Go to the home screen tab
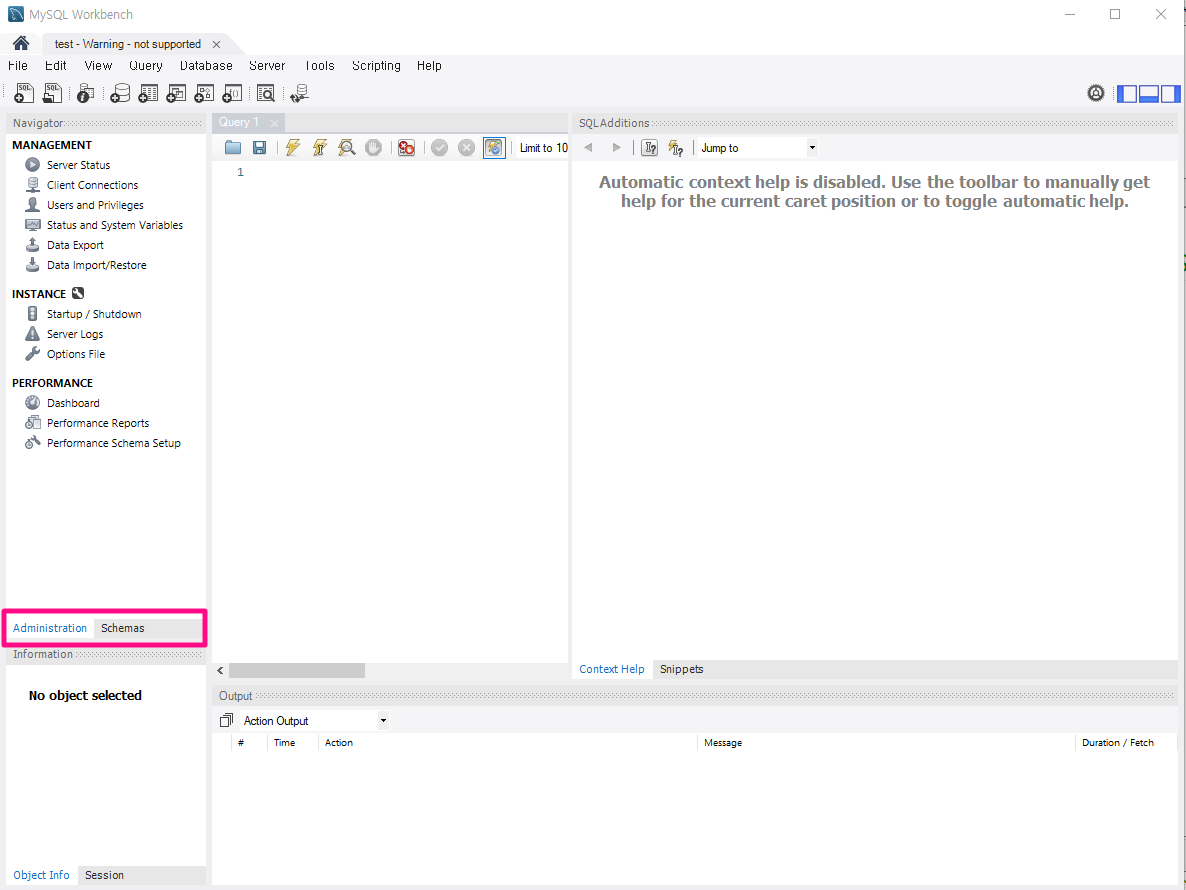This screenshot has width=1186, height=890. [x=21, y=44]
